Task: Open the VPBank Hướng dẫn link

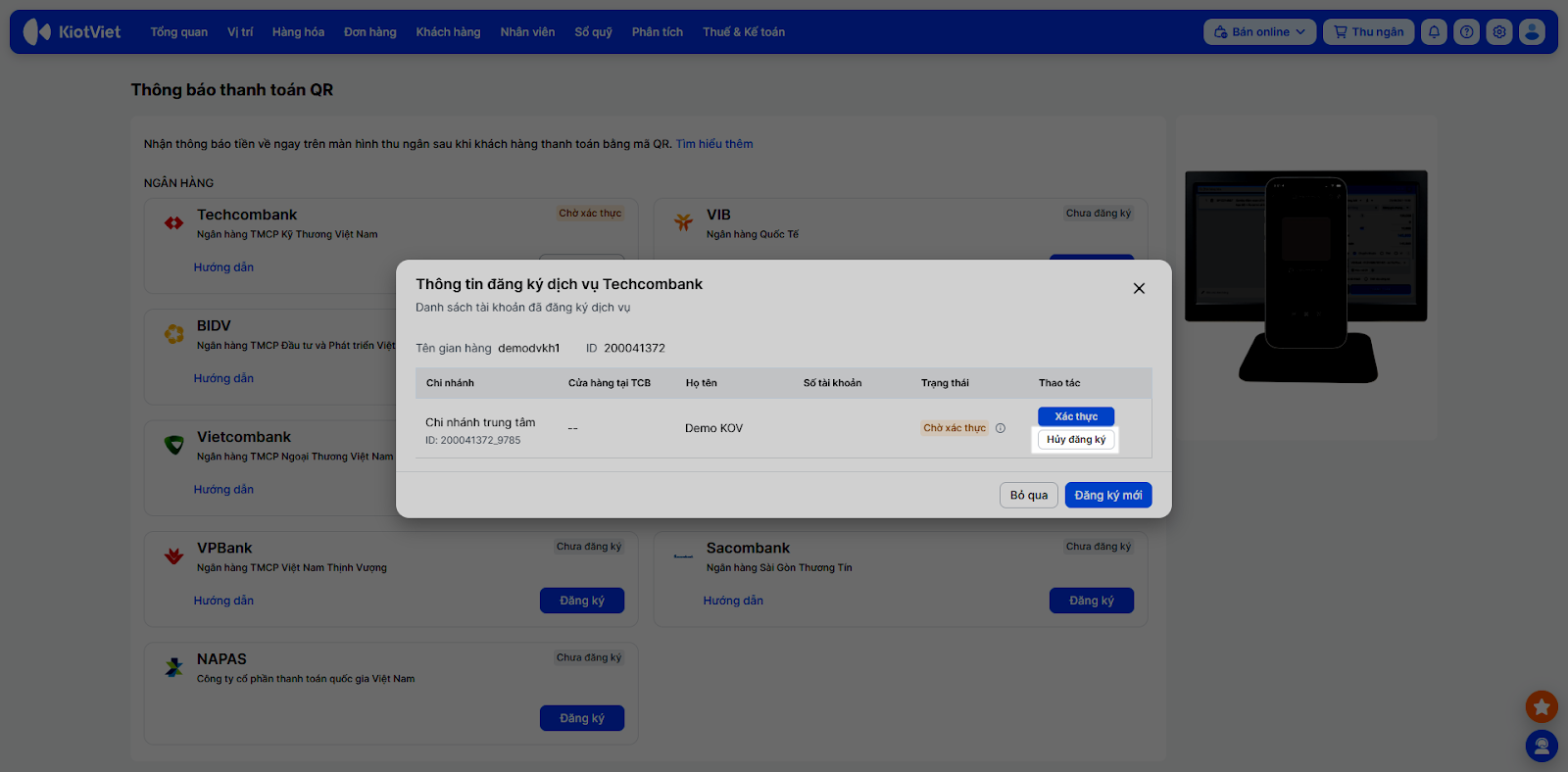Action: click(223, 601)
